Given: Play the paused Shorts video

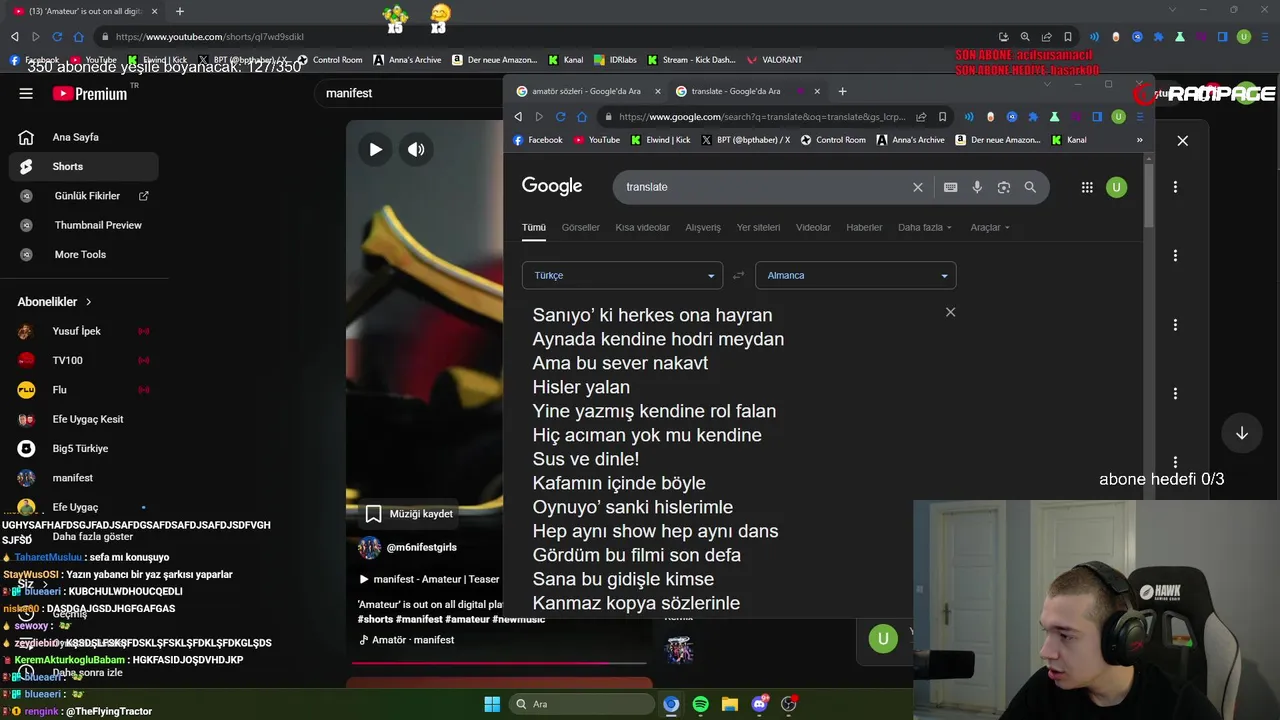Looking at the screenshot, I should [375, 149].
